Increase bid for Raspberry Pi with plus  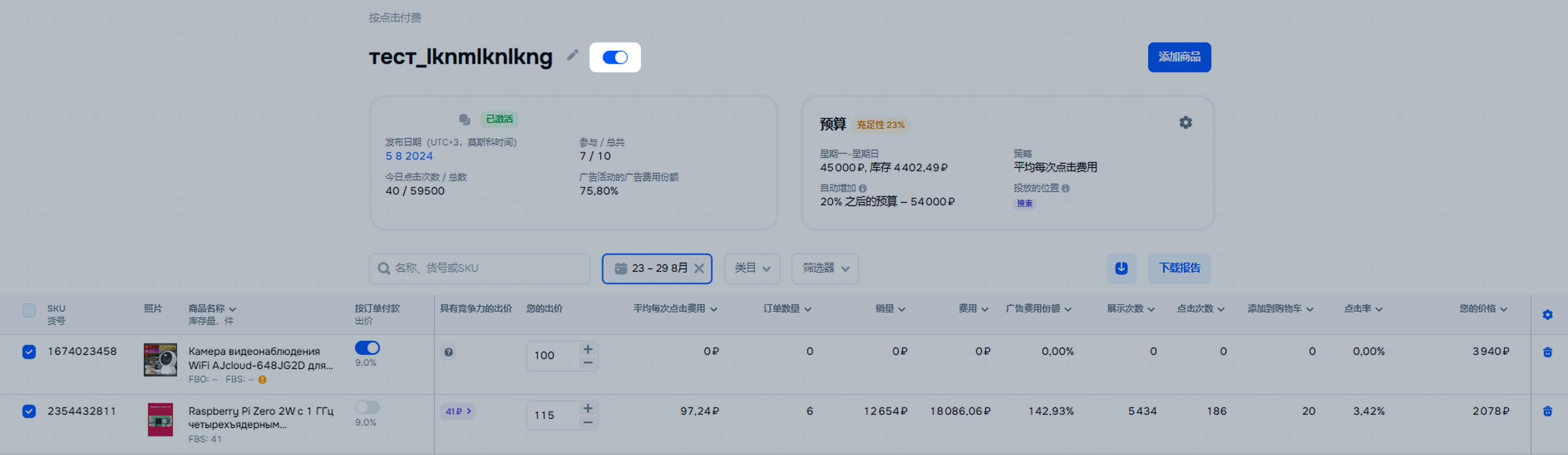(x=587, y=408)
